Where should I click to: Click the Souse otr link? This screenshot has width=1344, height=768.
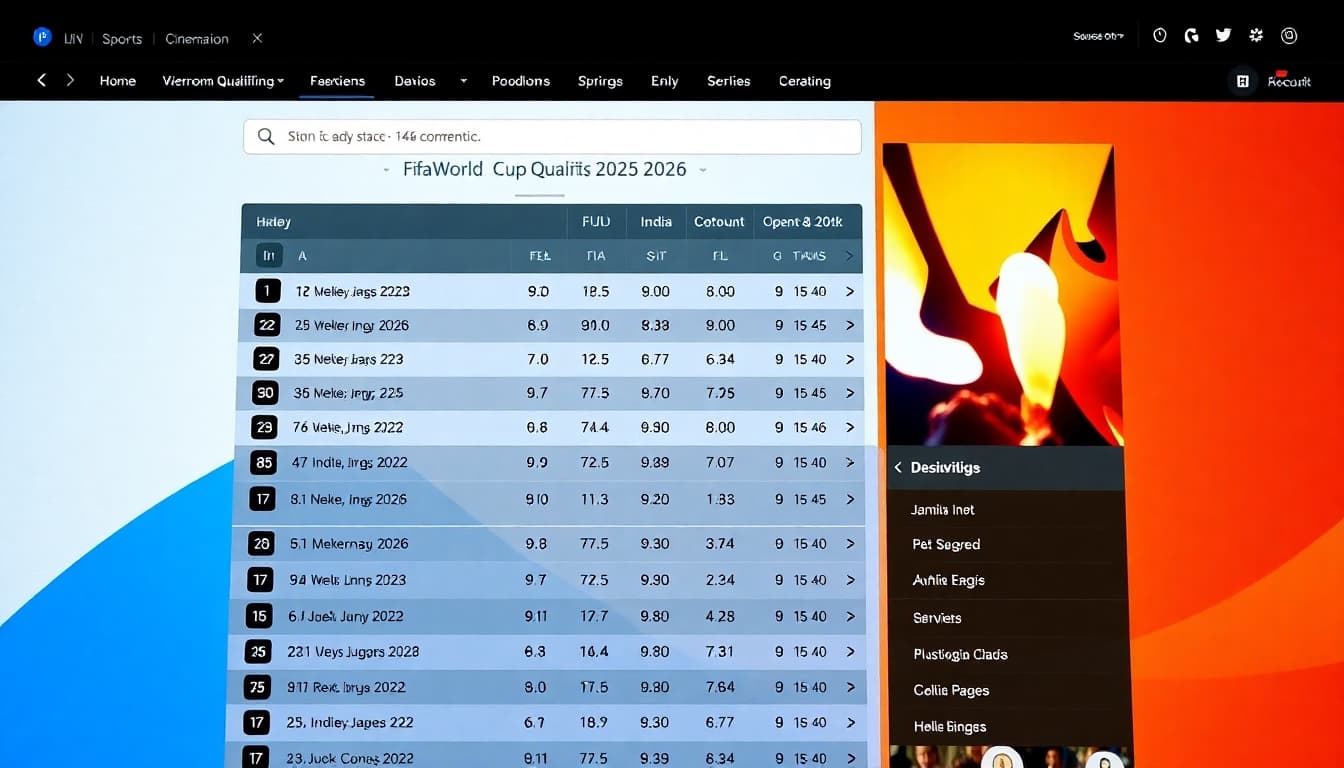(1098, 36)
